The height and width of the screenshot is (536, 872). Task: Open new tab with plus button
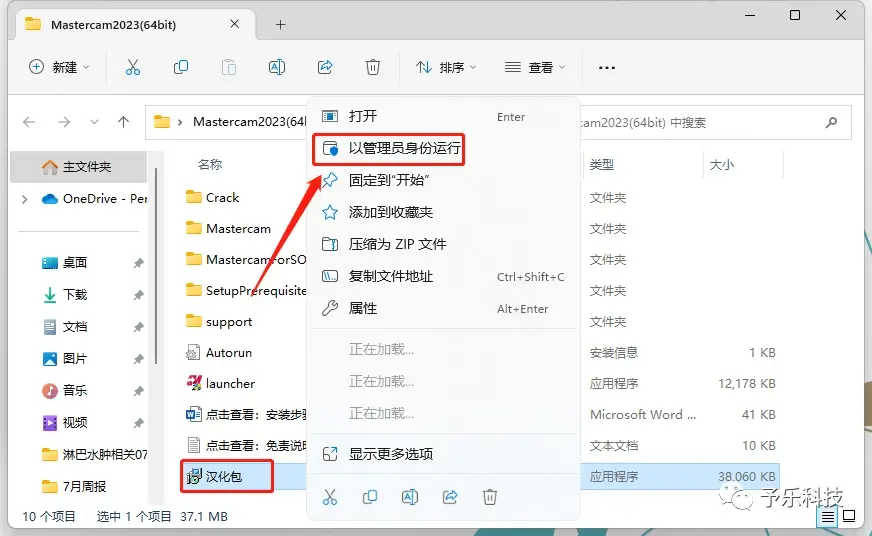(280, 24)
